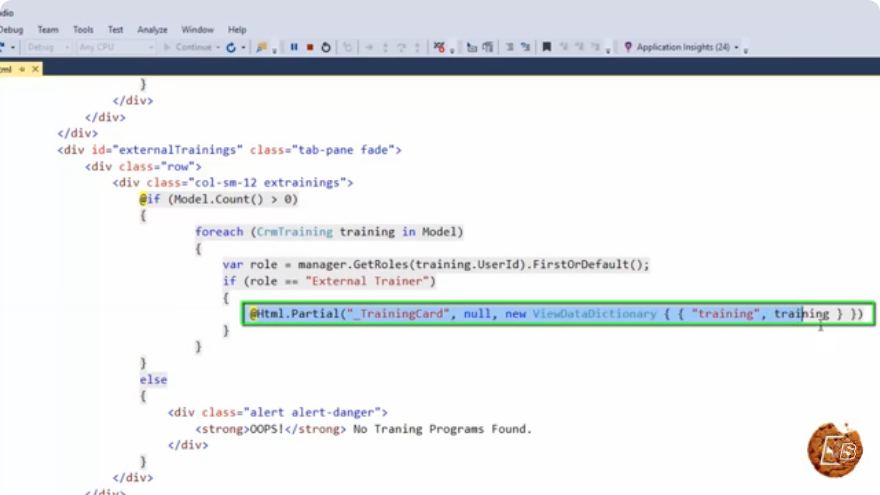The image size is (880, 495).
Task: Expand the Application Insights dropdown arrow
Action: pyautogui.click(x=736, y=47)
